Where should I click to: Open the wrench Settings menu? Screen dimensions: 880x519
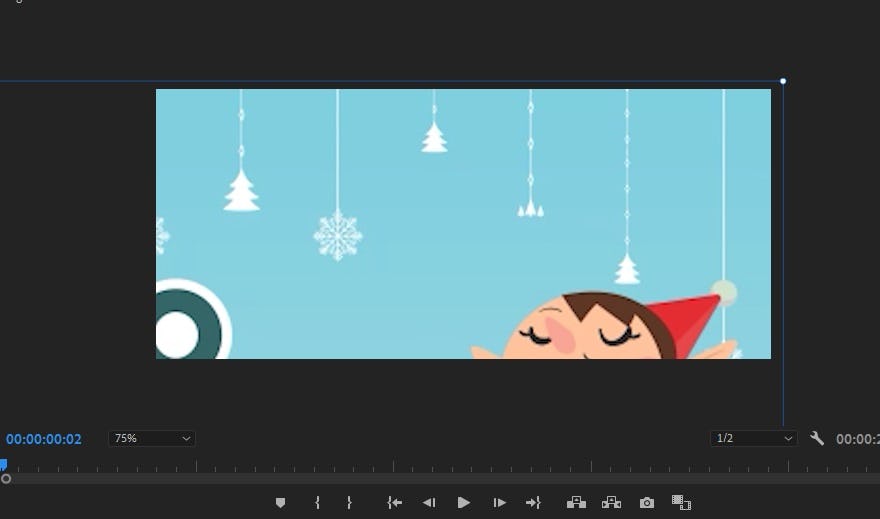(x=817, y=439)
